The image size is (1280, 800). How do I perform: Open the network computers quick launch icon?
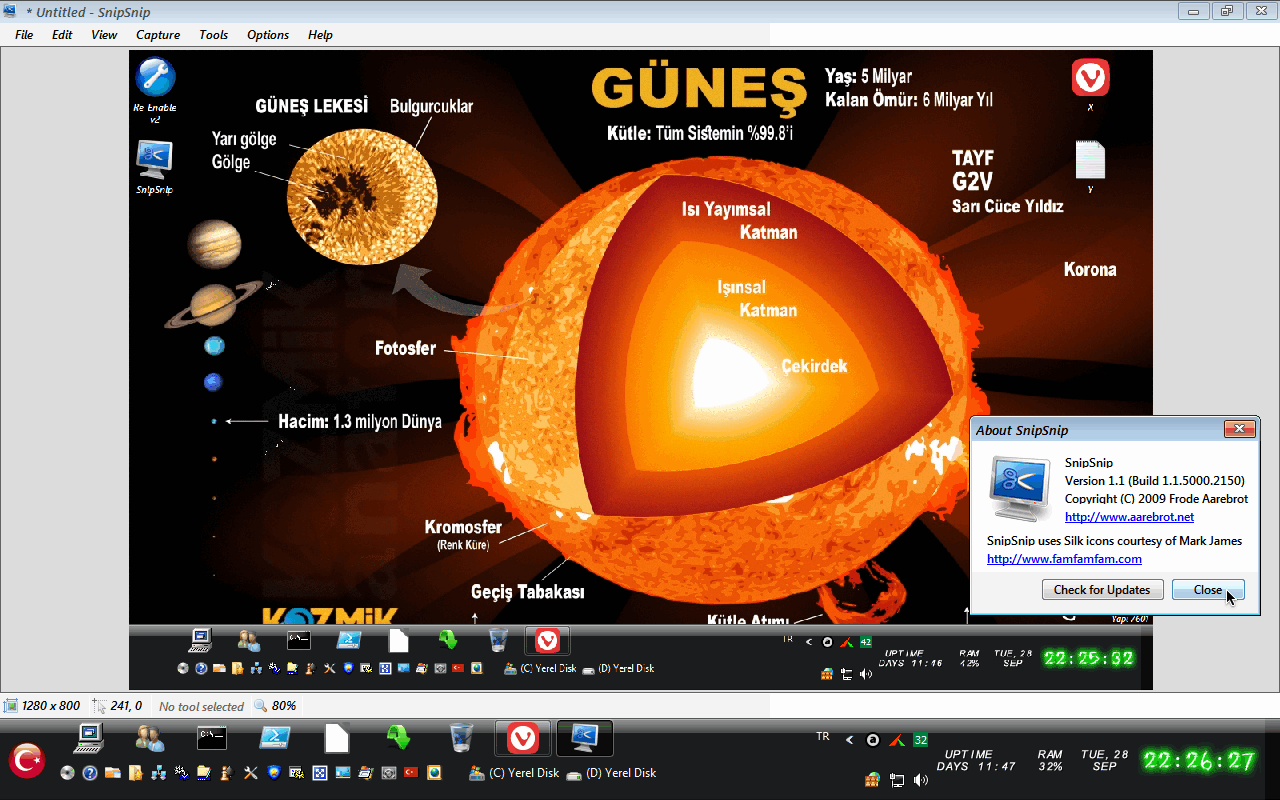[x=158, y=773]
